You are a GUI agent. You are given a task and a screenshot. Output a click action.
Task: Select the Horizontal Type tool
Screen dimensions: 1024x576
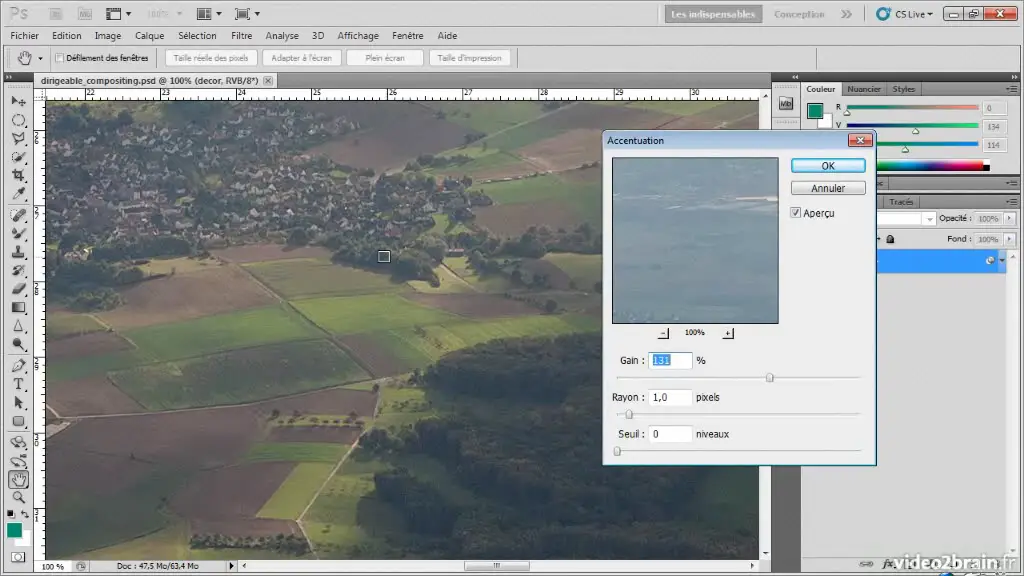tap(18, 384)
